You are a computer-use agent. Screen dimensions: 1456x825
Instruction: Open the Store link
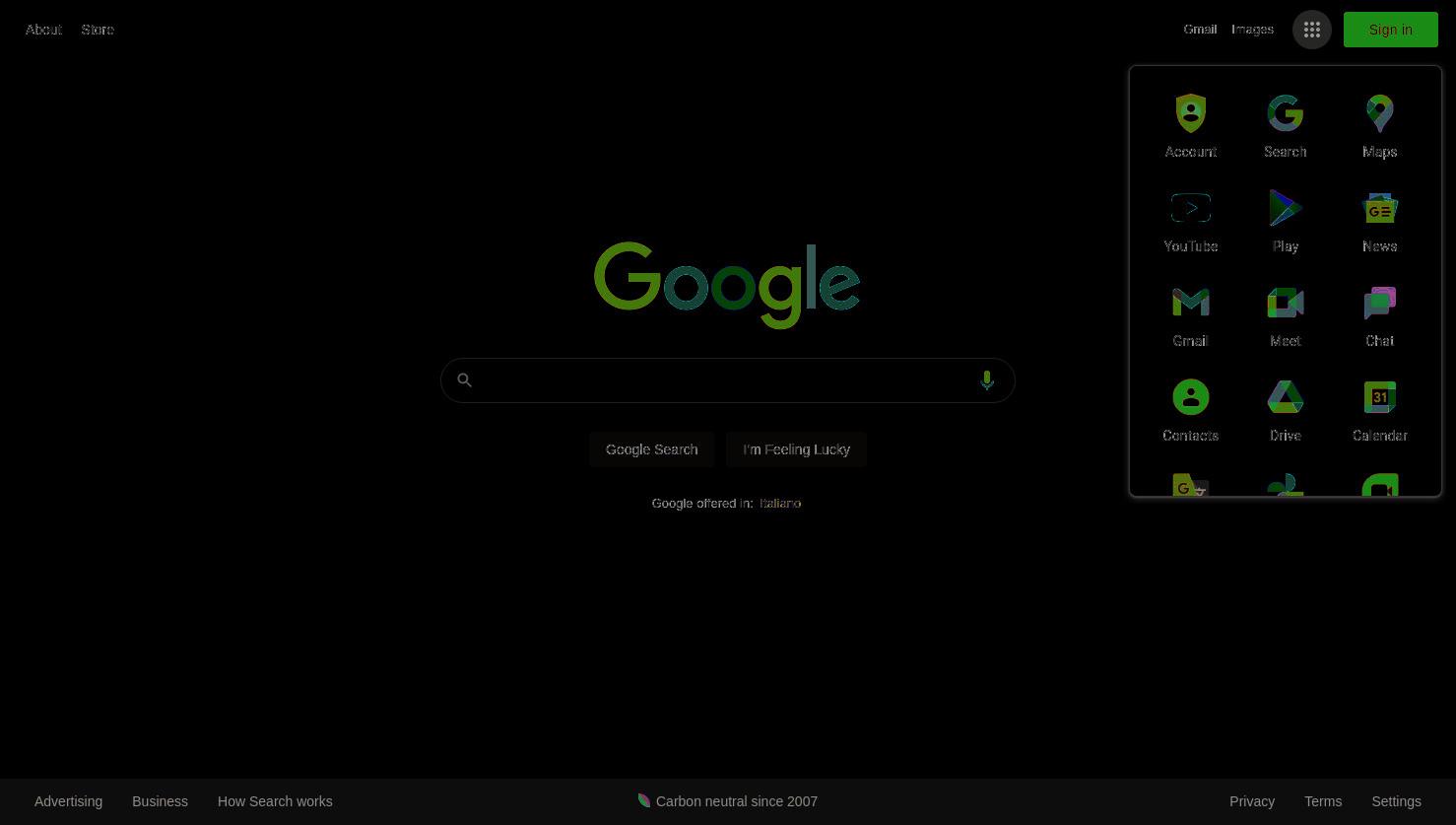click(x=98, y=30)
